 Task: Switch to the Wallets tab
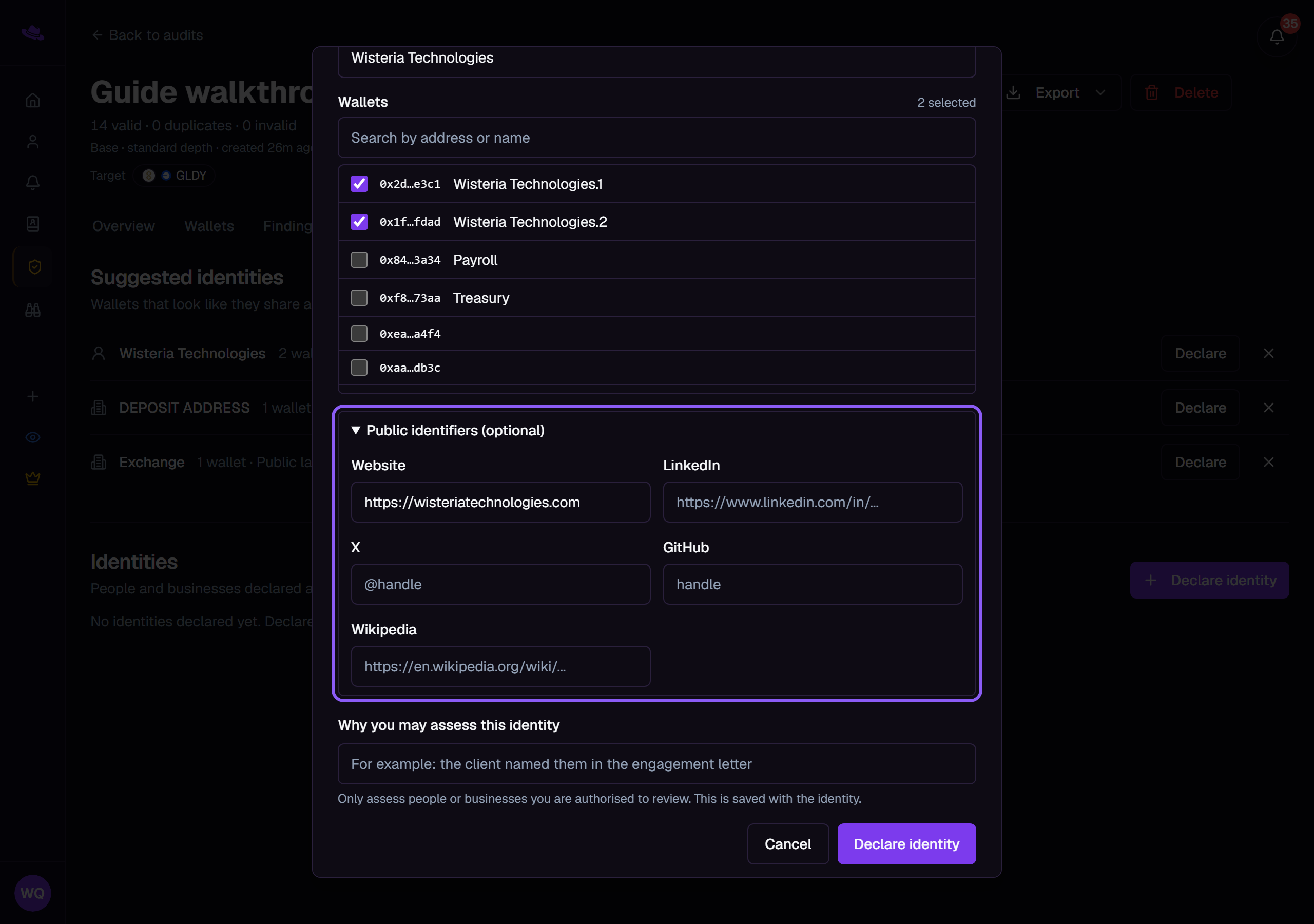coord(209,226)
